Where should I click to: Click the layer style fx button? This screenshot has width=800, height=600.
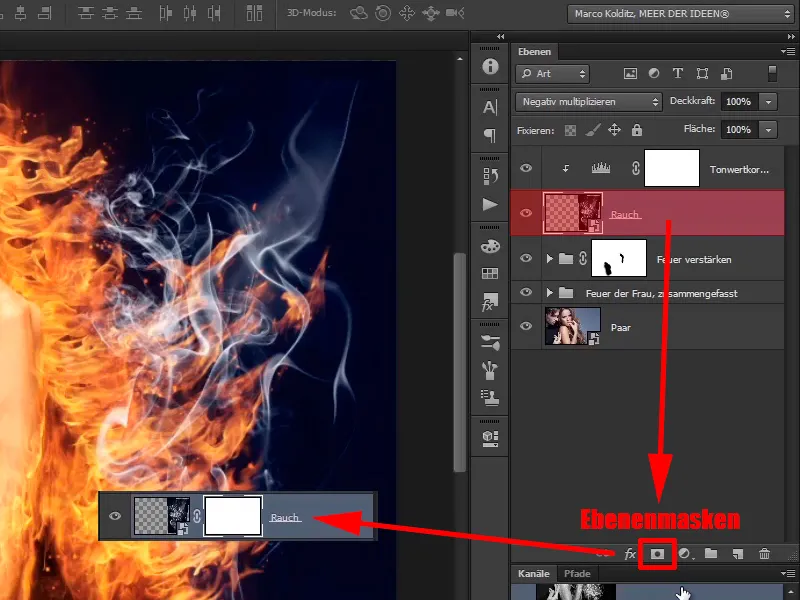(630, 554)
